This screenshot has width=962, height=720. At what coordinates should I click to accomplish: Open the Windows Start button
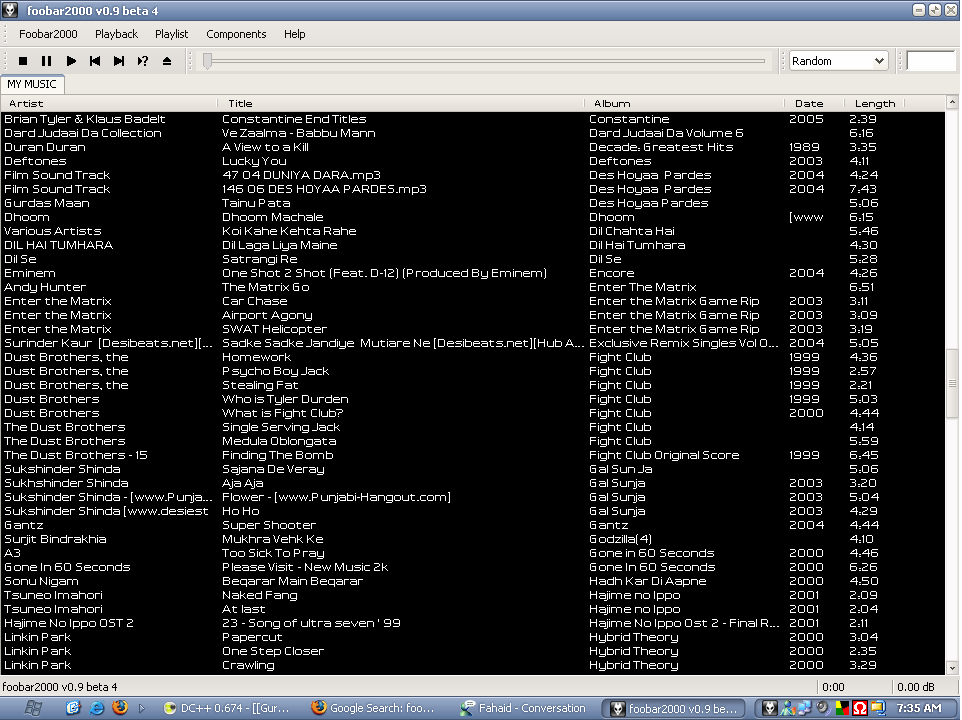pos(33,708)
